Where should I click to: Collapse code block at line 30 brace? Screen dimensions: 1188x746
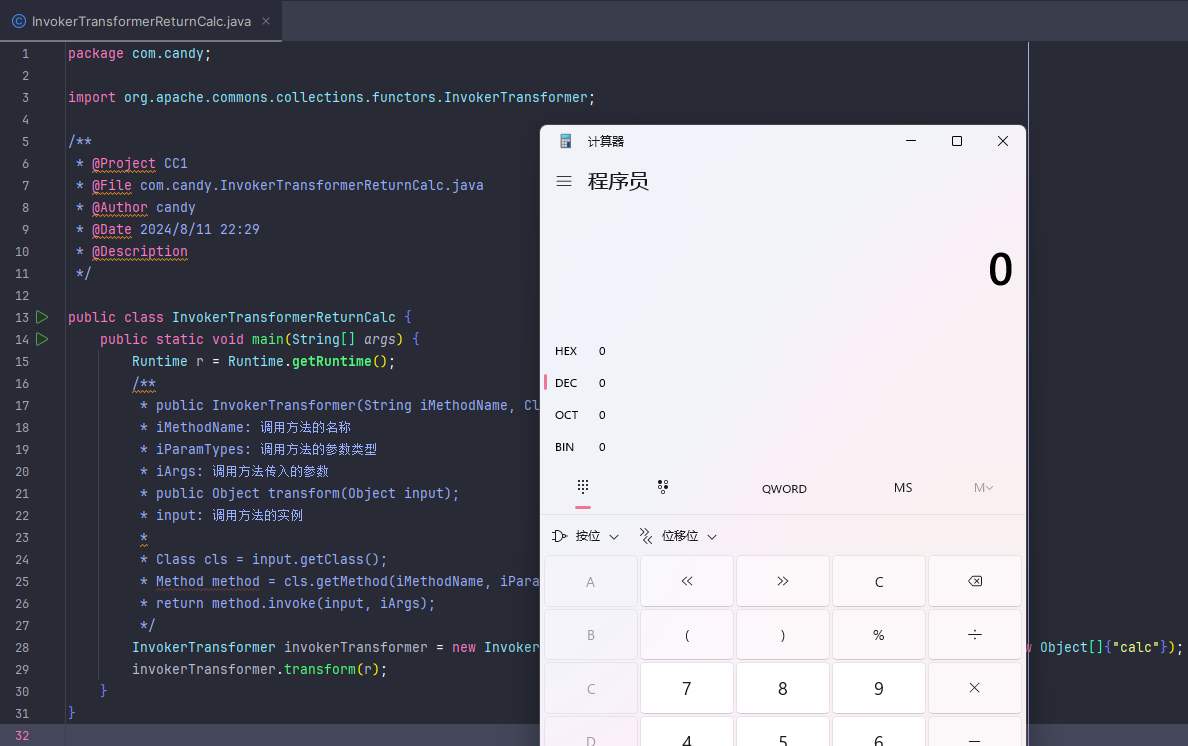tap(104, 691)
